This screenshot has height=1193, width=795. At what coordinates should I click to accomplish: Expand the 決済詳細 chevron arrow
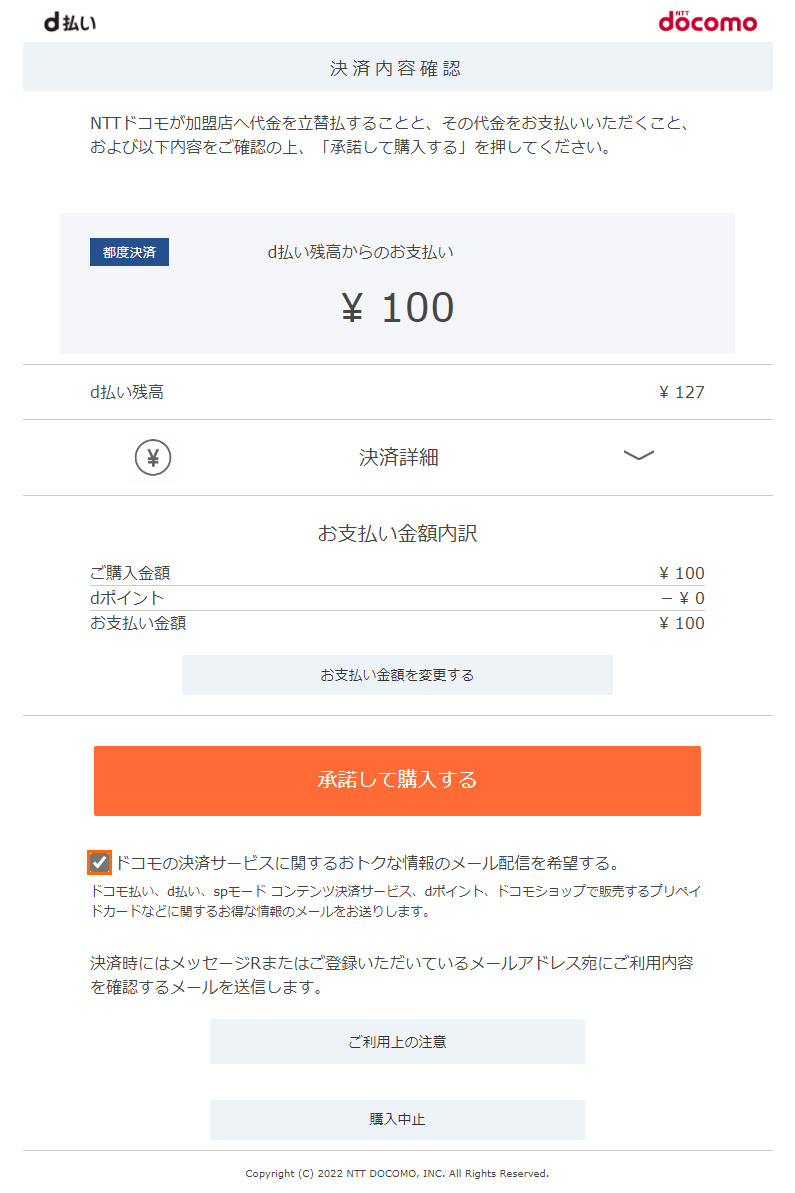click(x=638, y=456)
